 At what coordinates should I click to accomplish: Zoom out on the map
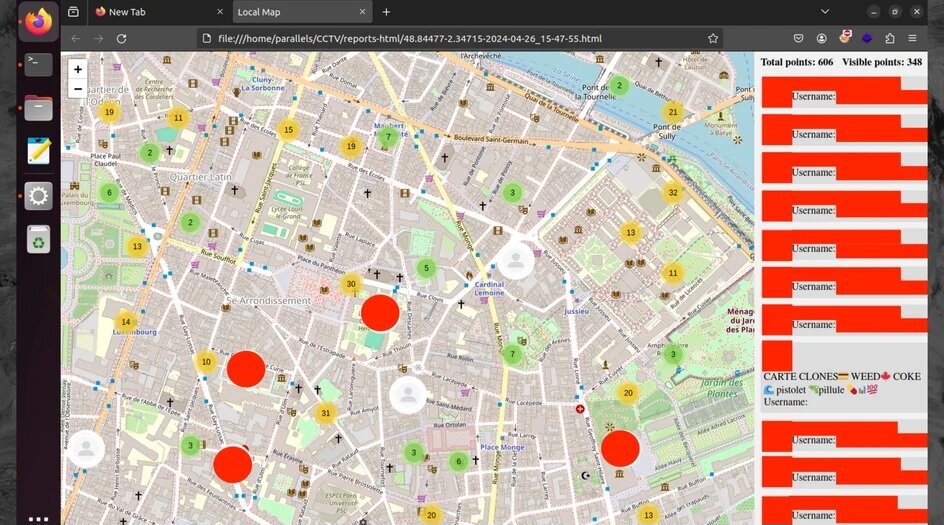[x=78, y=89]
